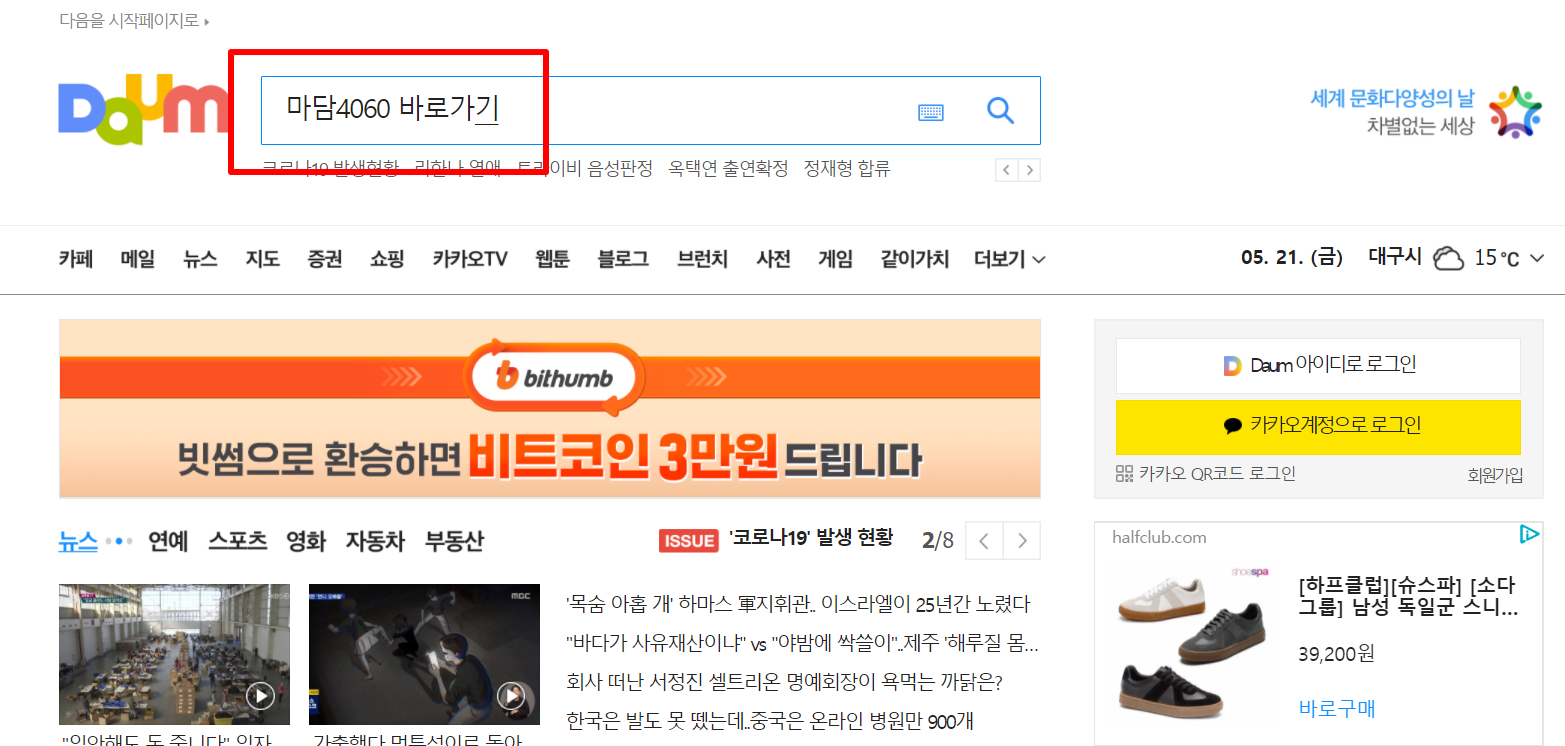The height and width of the screenshot is (746, 1565).
Task: Open headline about 서정진 셀트리온 명예회장
Action: (784, 682)
